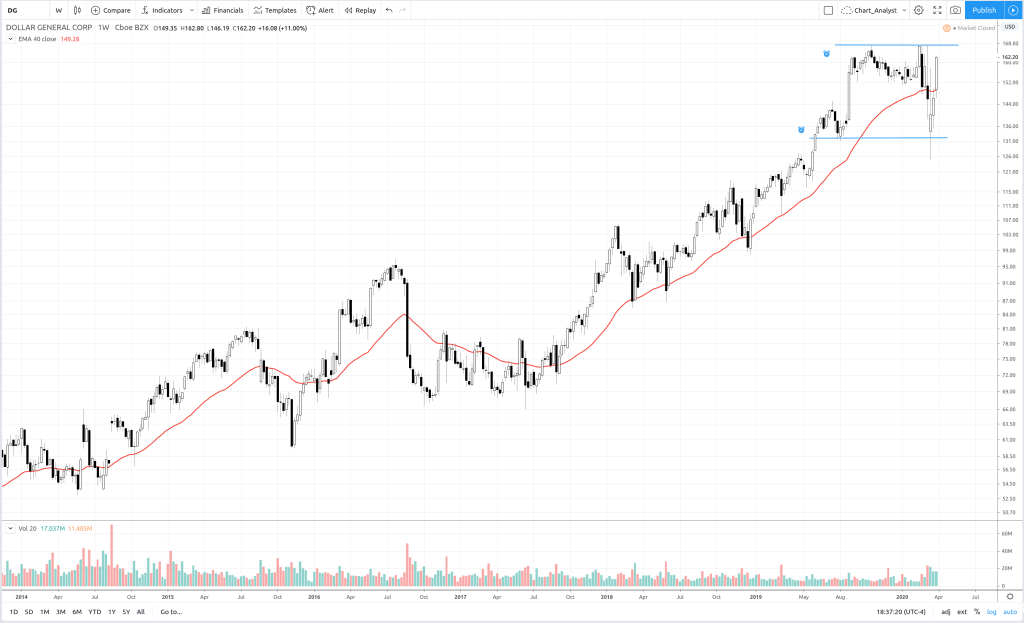Collapse the EMA indicator legend
This screenshot has width=1024, height=623.
coord(9,39)
